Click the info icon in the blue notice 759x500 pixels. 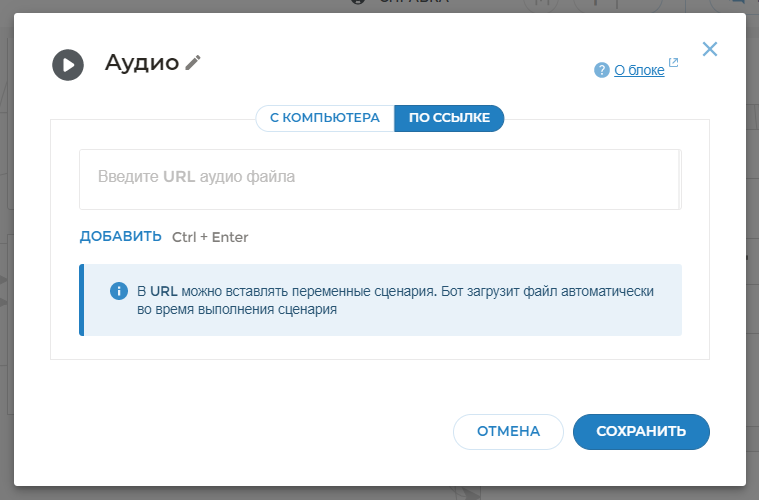pyautogui.click(x=119, y=291)
